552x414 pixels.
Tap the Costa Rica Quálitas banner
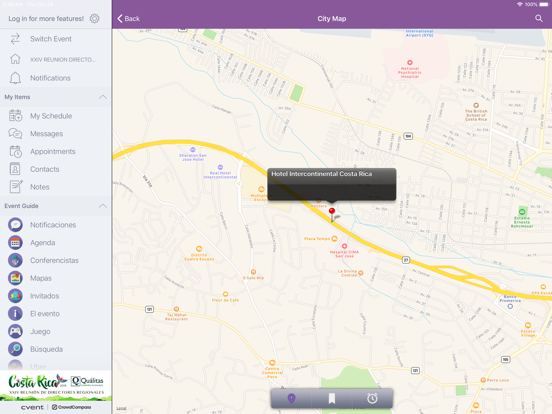[56, 385]
